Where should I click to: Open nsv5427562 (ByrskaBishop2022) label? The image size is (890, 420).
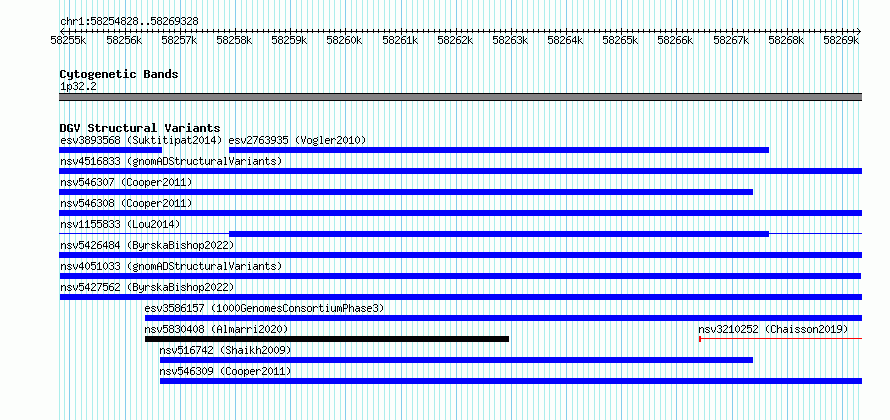click(x=147, y=287)
